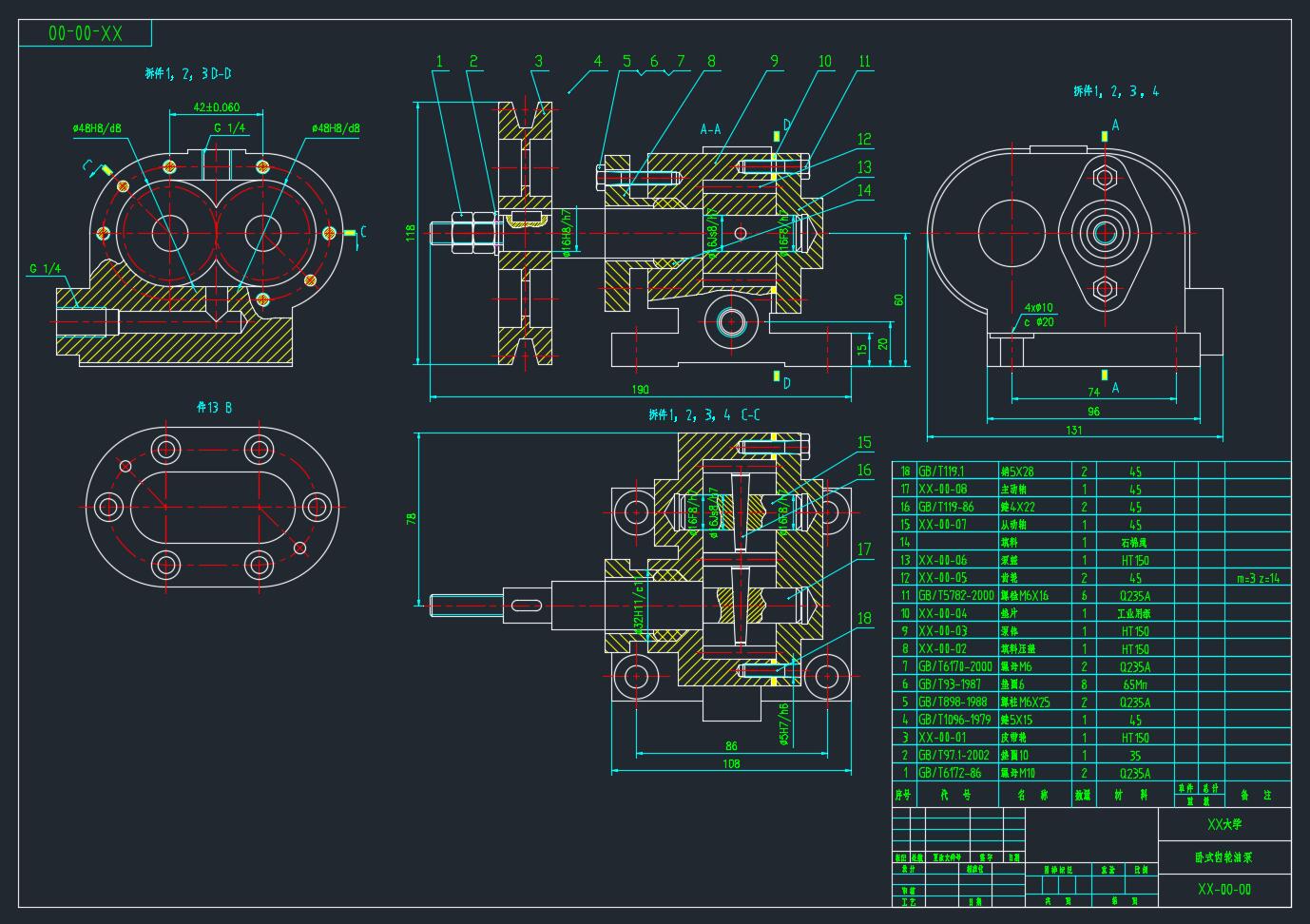Select part balloon number 17

[x=863, y=549]
